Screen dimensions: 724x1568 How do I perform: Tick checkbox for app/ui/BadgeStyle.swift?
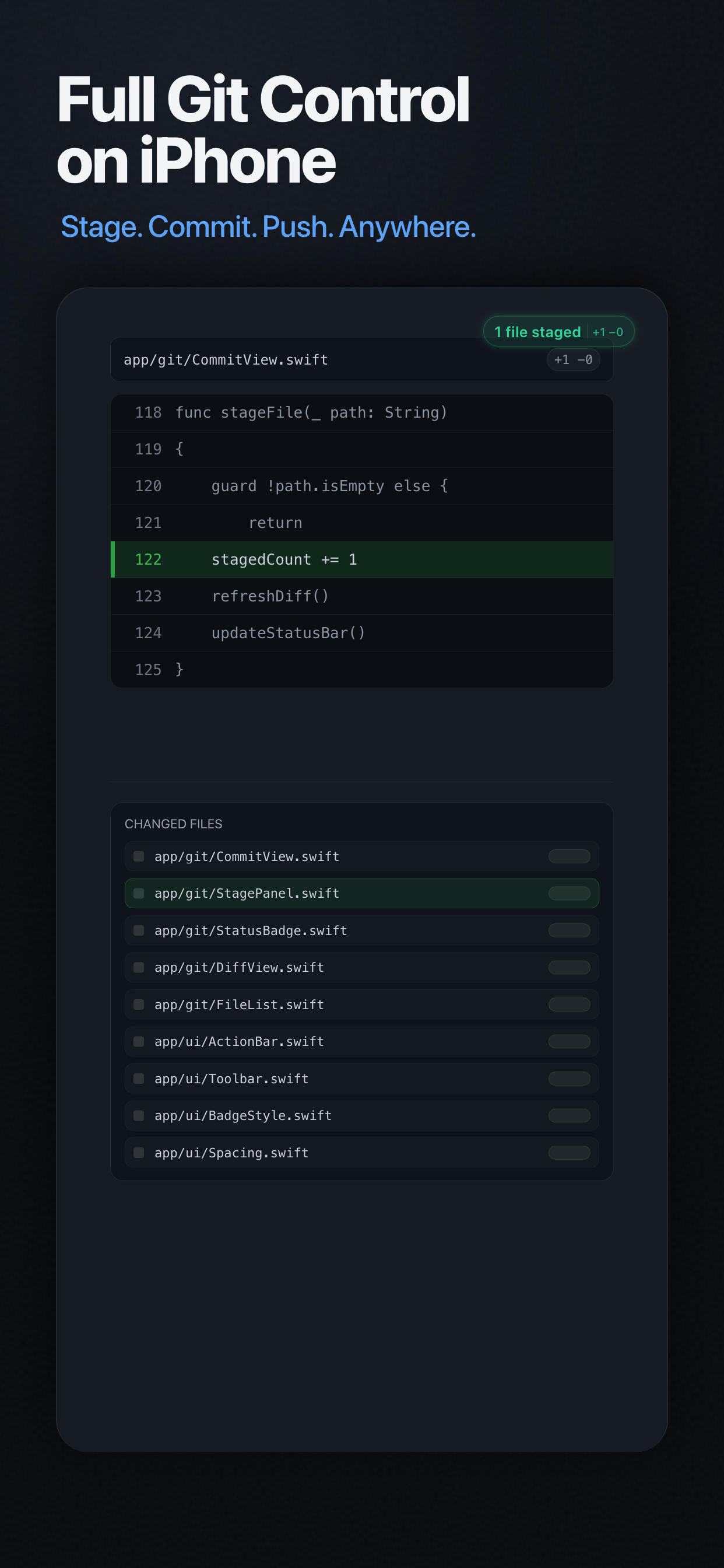(139, 1115)
